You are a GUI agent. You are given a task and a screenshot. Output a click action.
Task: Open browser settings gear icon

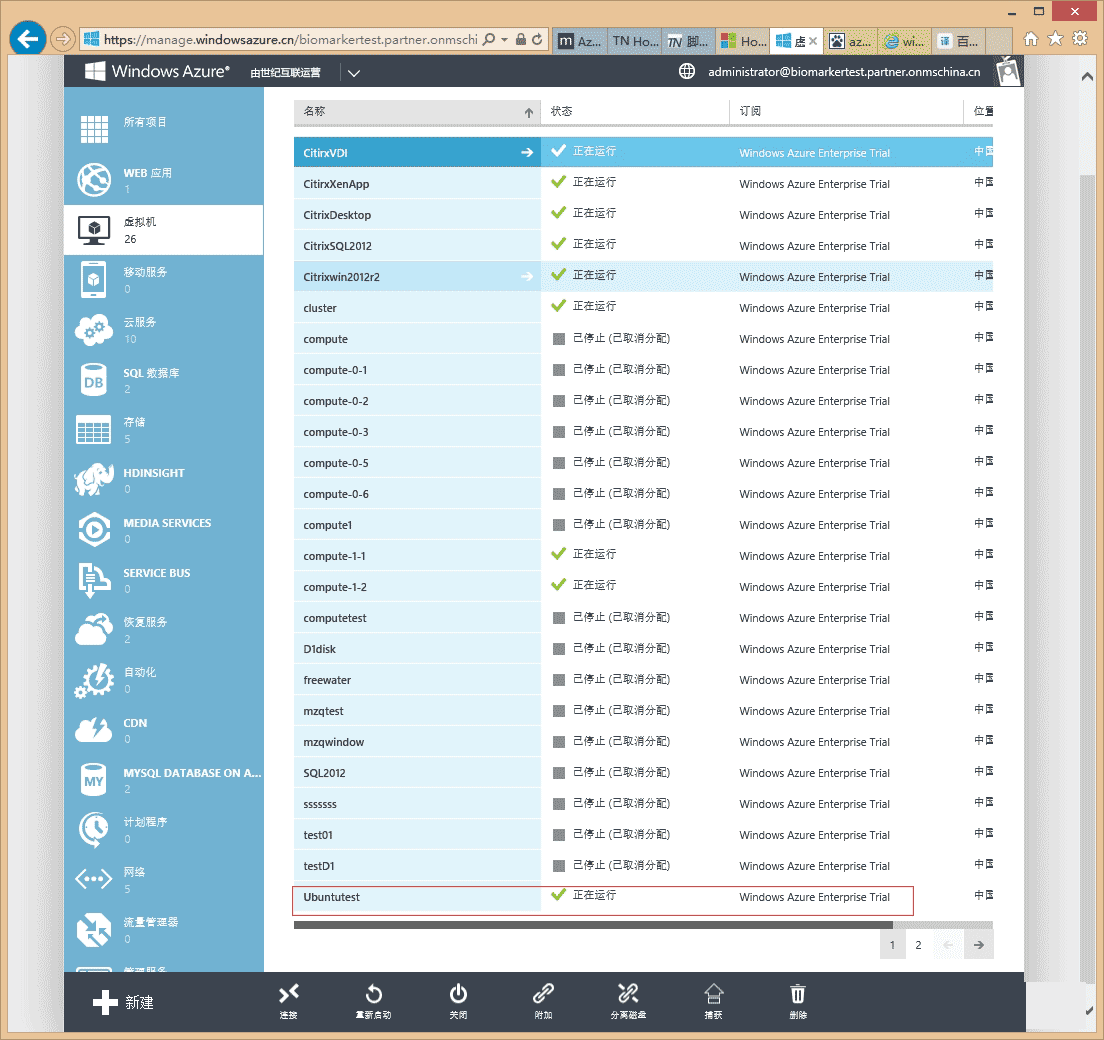click(1079, 39)
